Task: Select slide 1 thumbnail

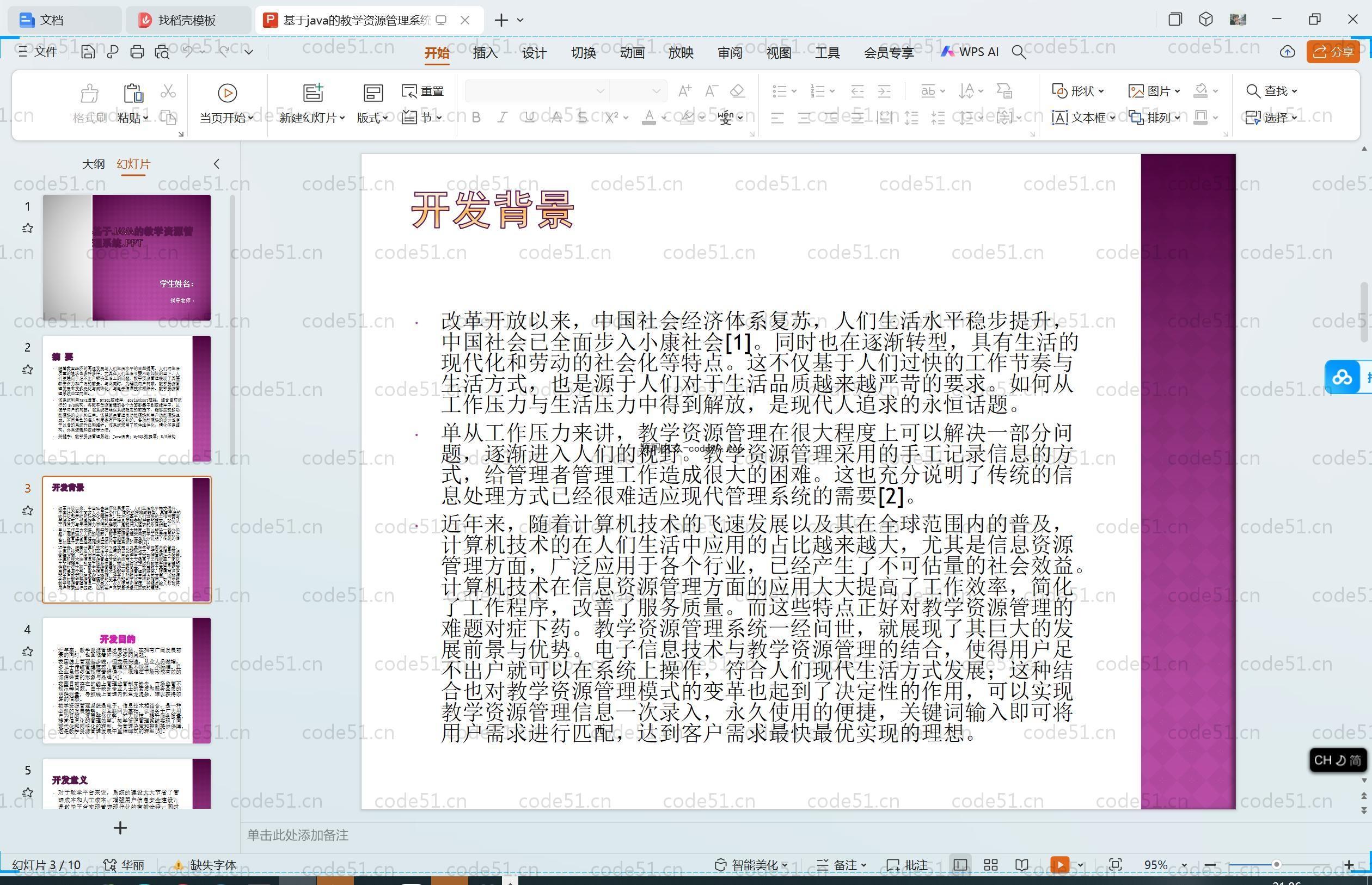Action: 127,257
